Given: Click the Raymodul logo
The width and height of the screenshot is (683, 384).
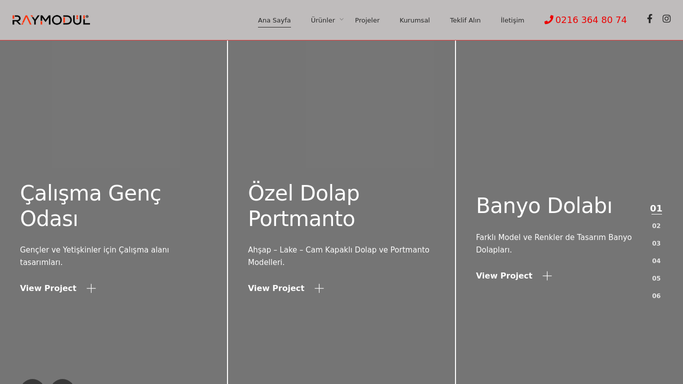Looking at the screenshot, I should pos(51,20).
